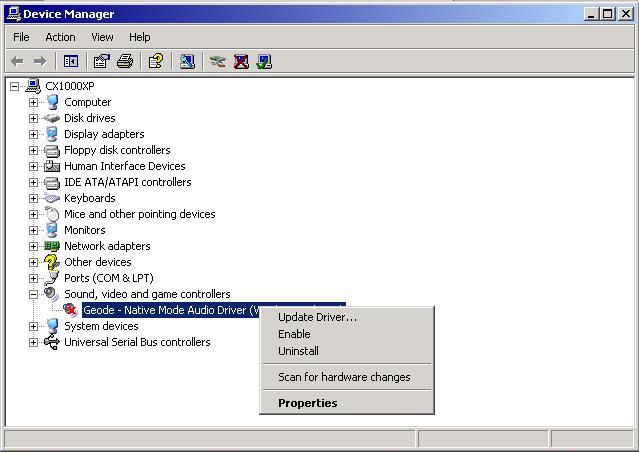Screen dimensions: 639x452
Task: Click the Back arrow toolbar icon
Action: (x=17, y=62)
